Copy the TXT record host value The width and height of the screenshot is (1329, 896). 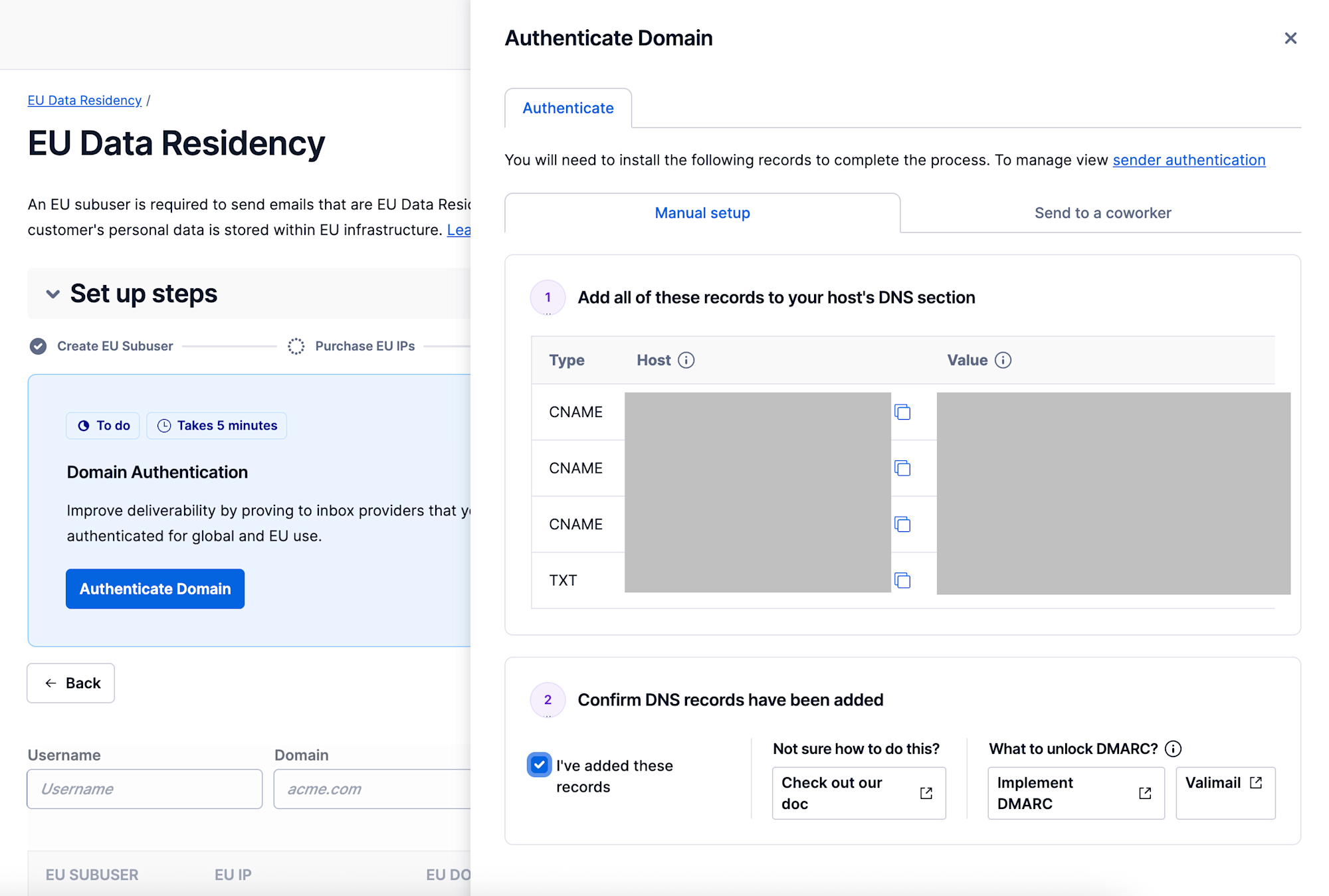pyautogui.click(x=902, y=581)
